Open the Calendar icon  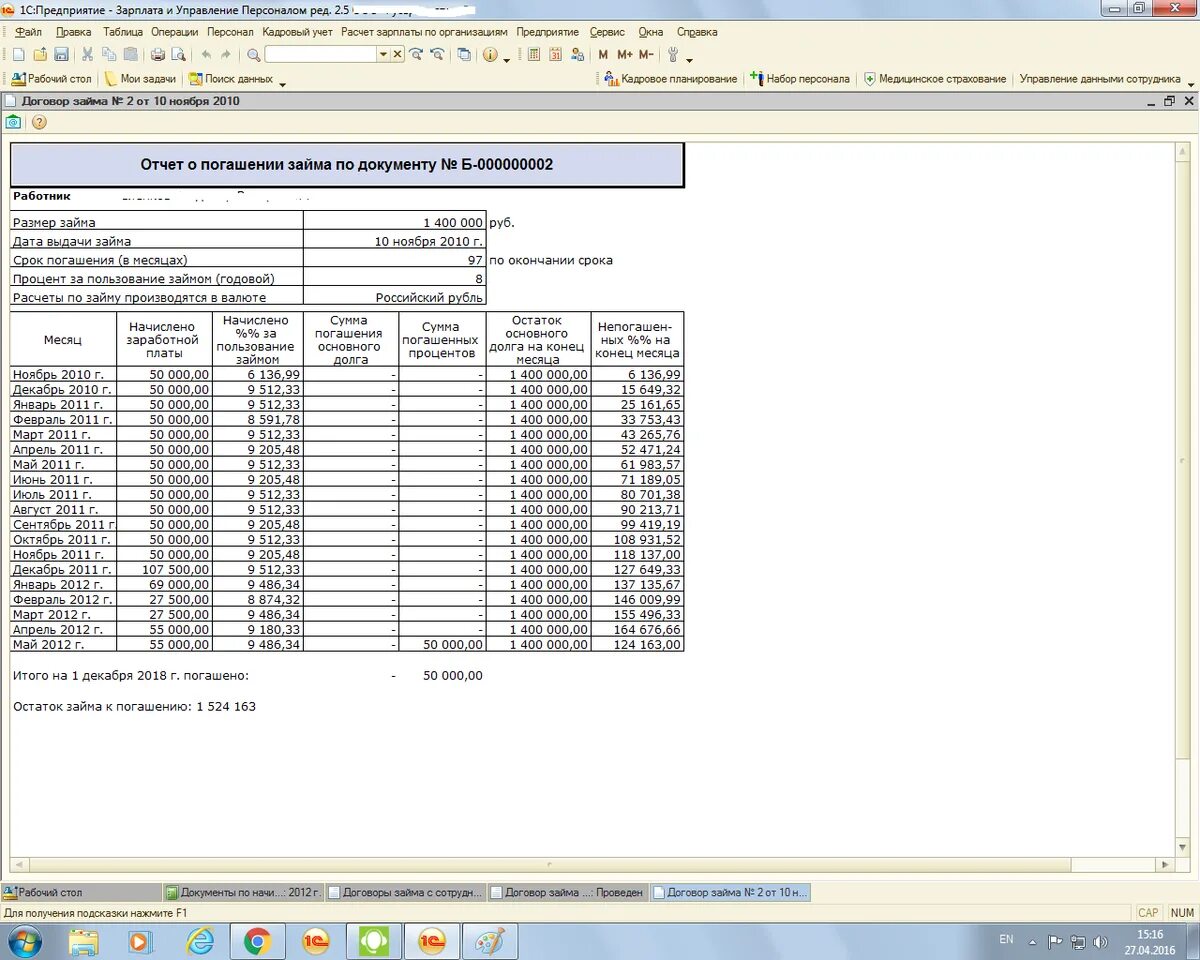pyautogui.click(x=555, y=55)
